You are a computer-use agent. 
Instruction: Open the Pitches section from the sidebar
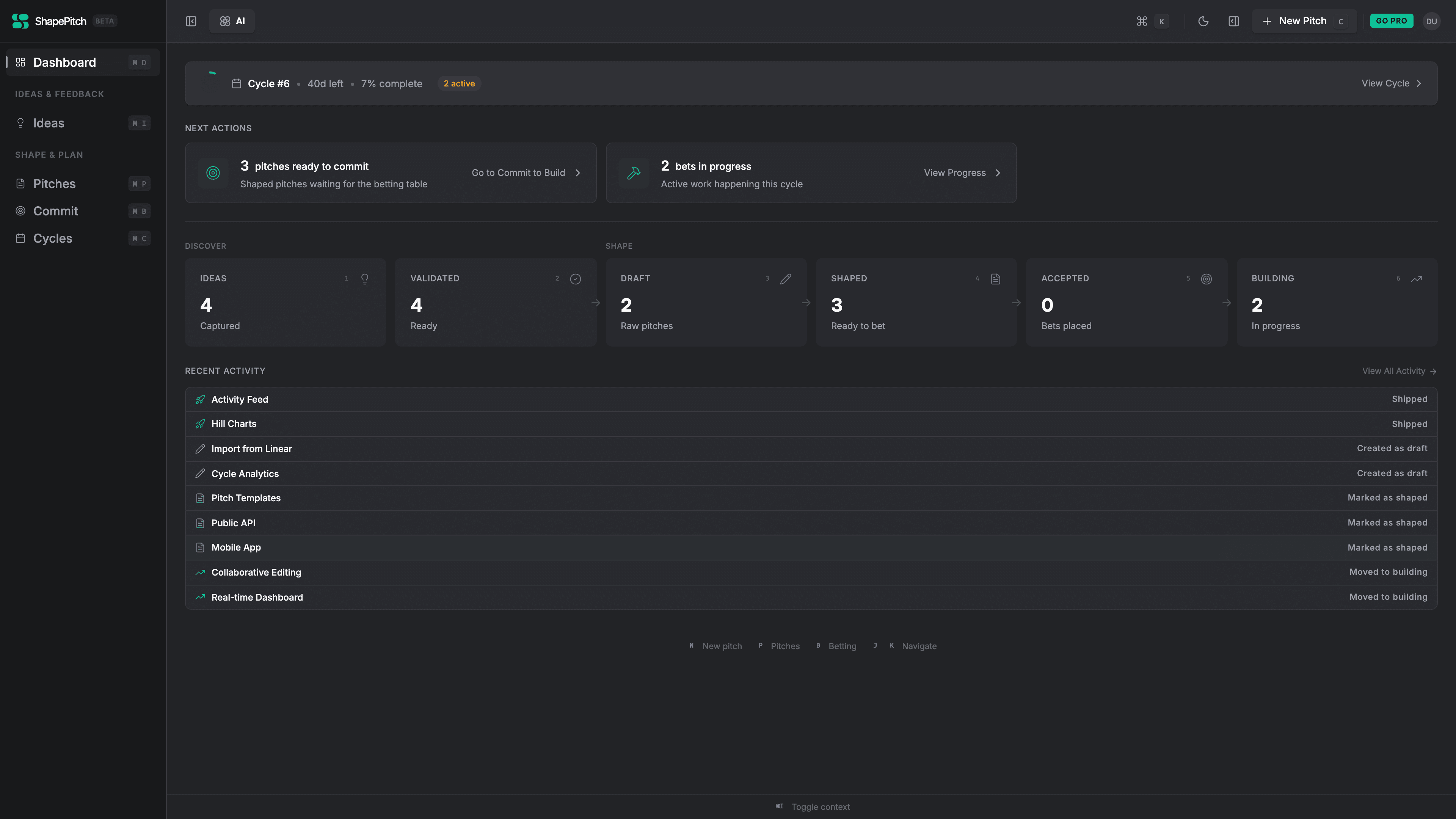click(54, 183)
